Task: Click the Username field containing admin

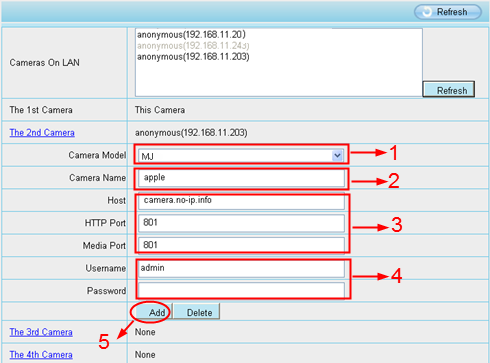Action: coord(241,269)
